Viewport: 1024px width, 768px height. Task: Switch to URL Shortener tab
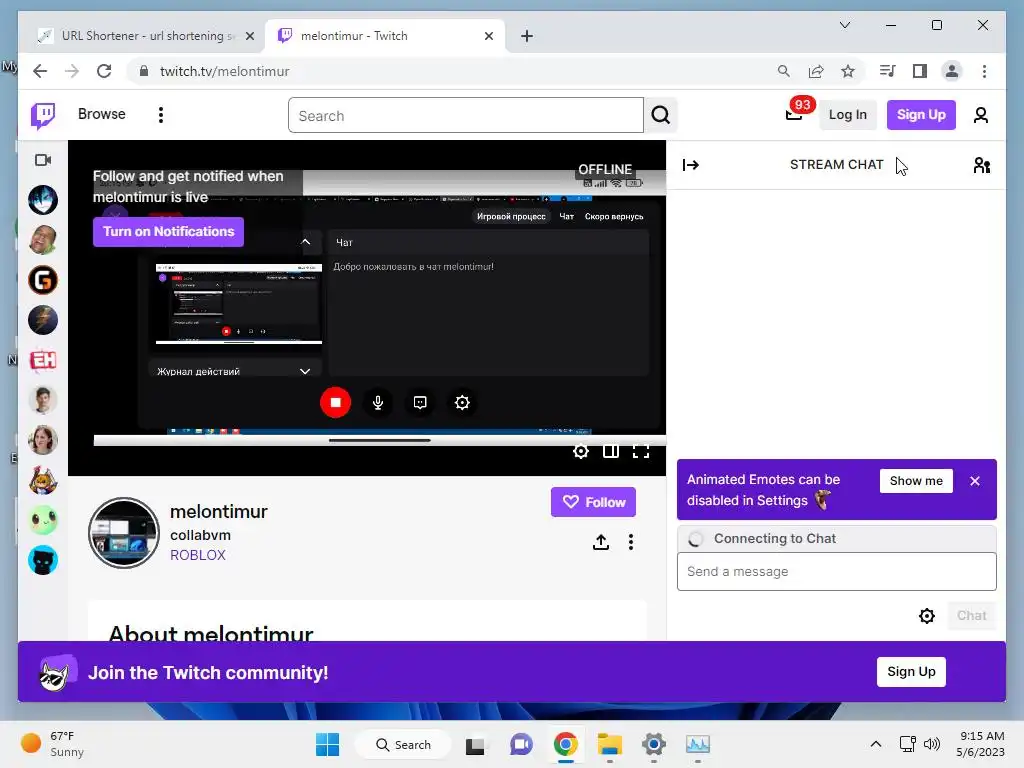coord(147,36)
